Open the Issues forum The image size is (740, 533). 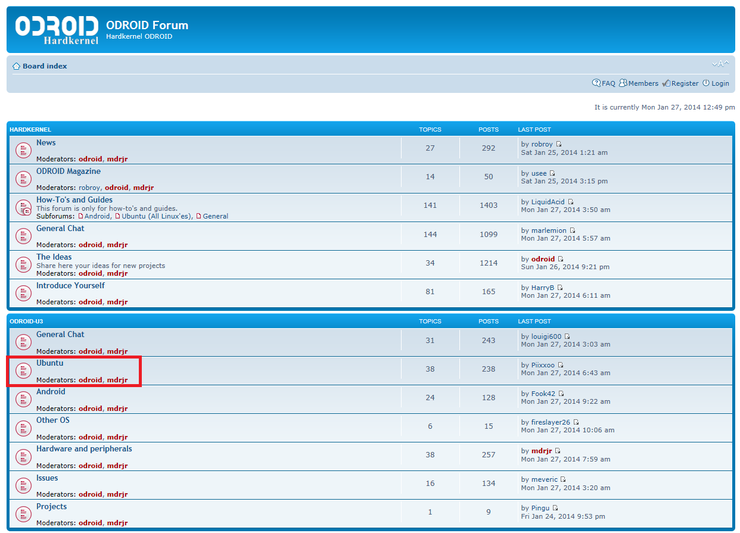pos(47,478)
